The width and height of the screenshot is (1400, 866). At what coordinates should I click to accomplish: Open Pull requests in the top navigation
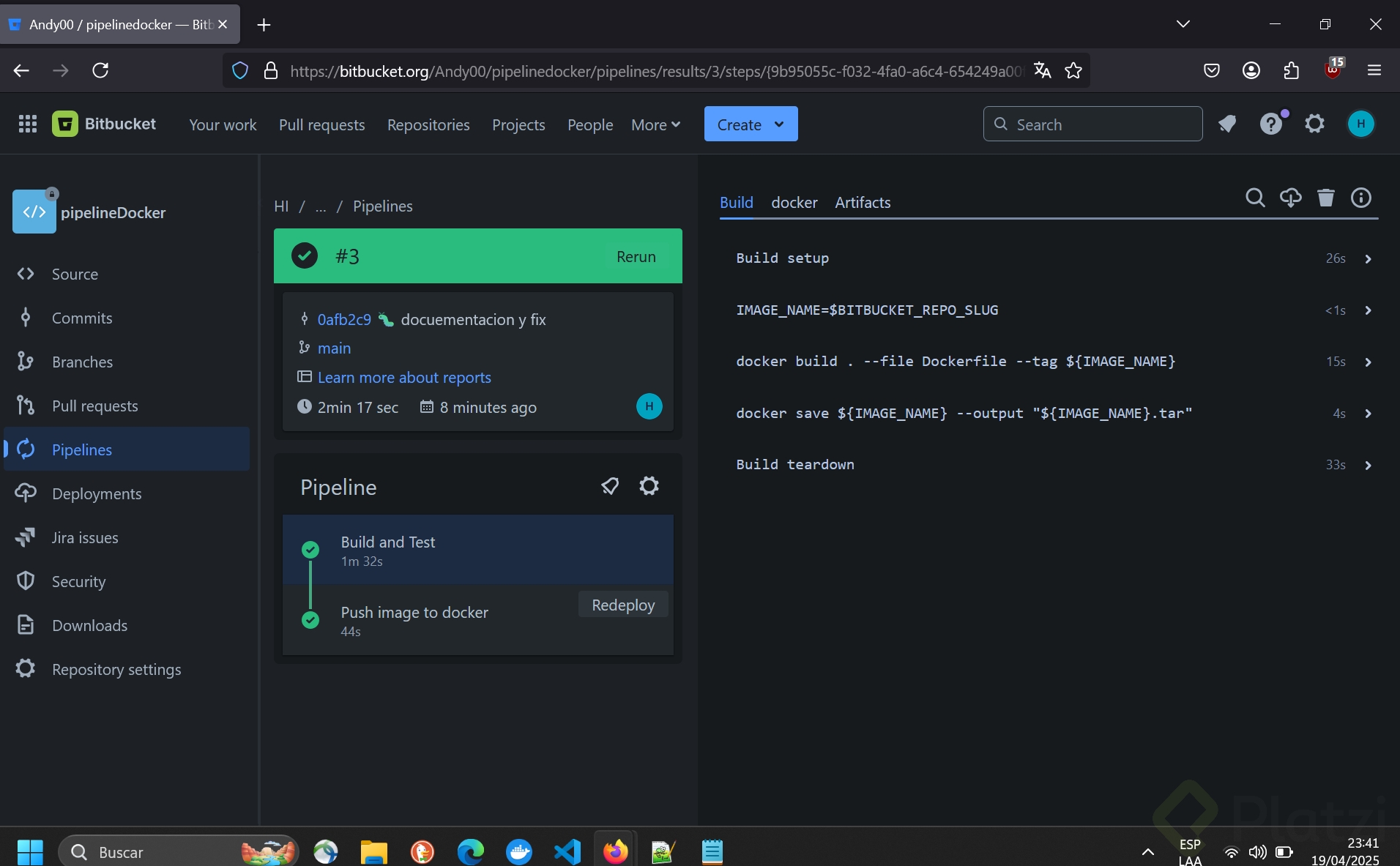pos(321,124)
